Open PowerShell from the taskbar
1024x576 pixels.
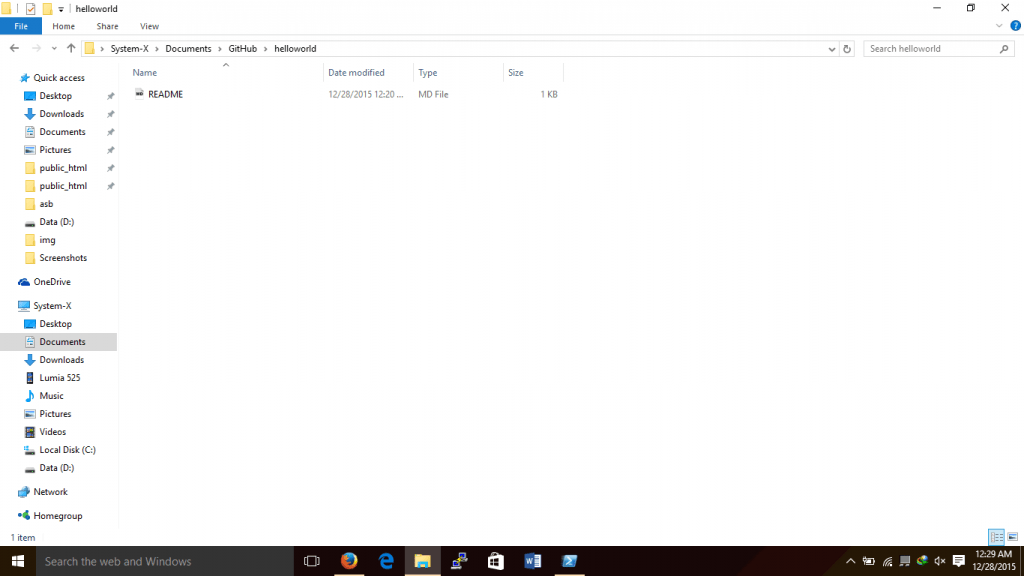[x=569, y=561]
